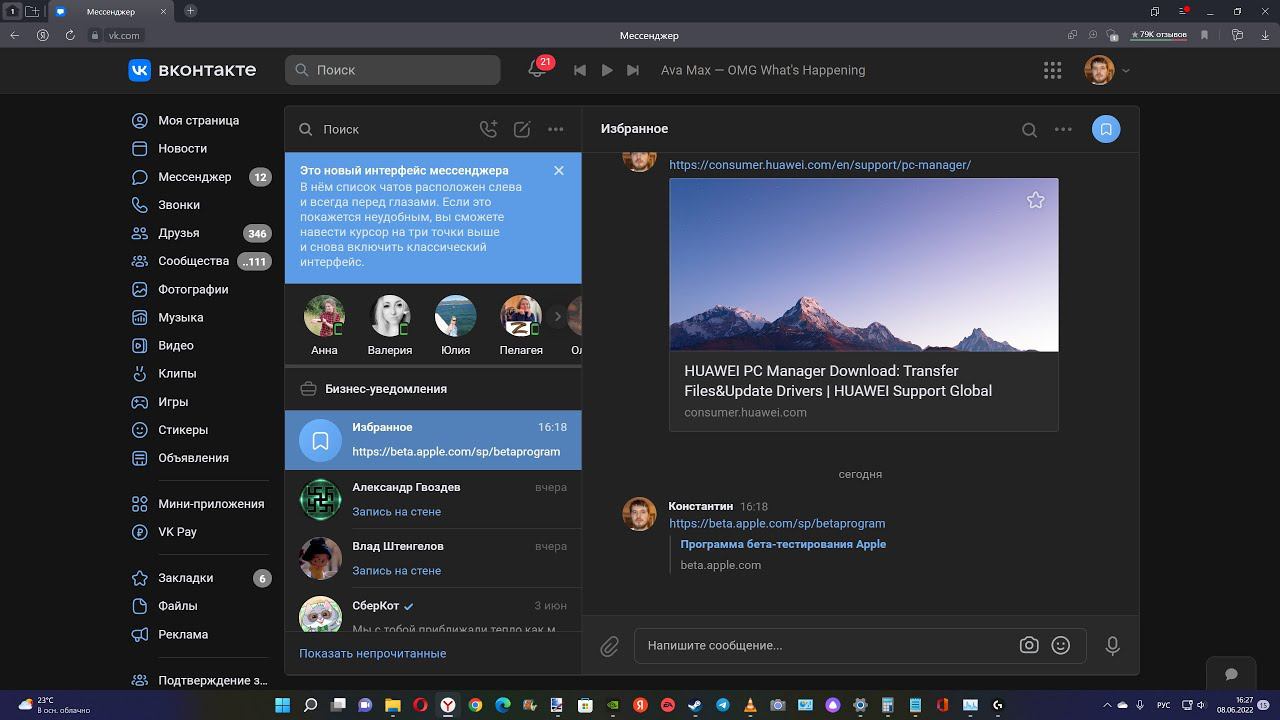
Task: Open the СберКот conversation
Action: [x=433, y=610]
